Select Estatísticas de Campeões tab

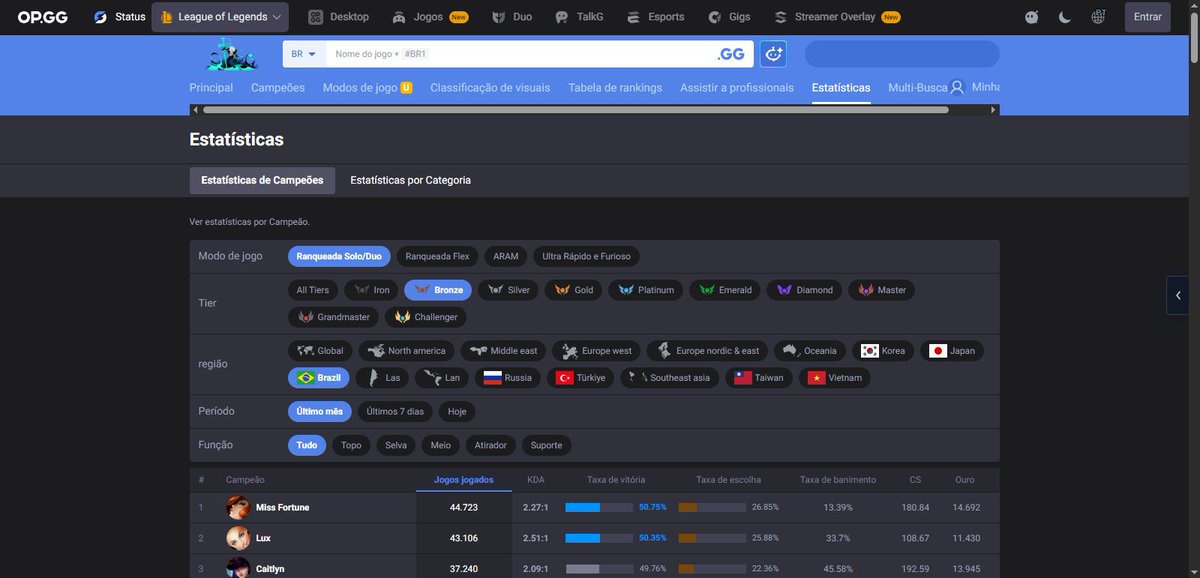(262, 180)
